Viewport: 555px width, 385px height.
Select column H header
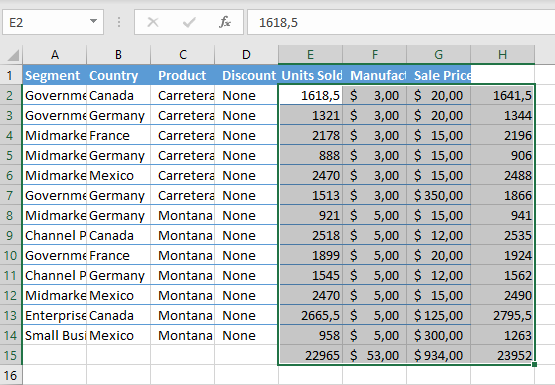point(503,54)
